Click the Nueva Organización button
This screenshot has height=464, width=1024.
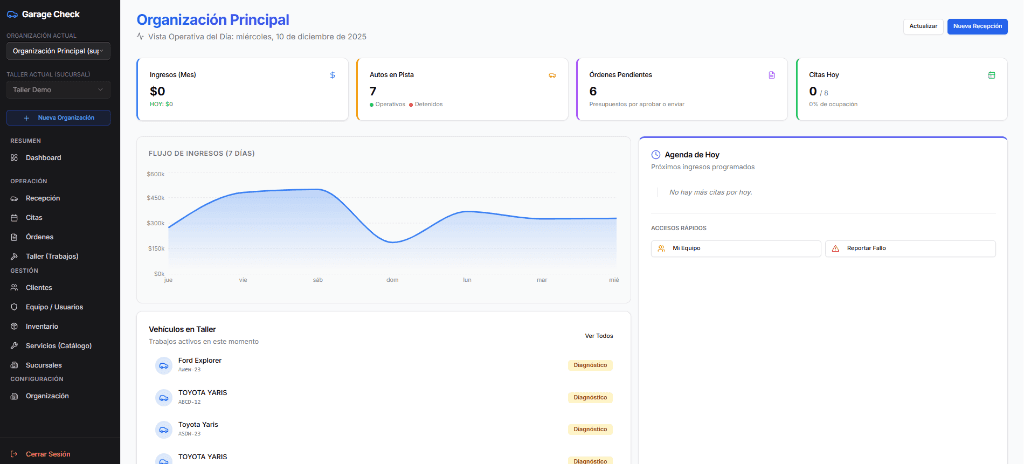(59, 117)
